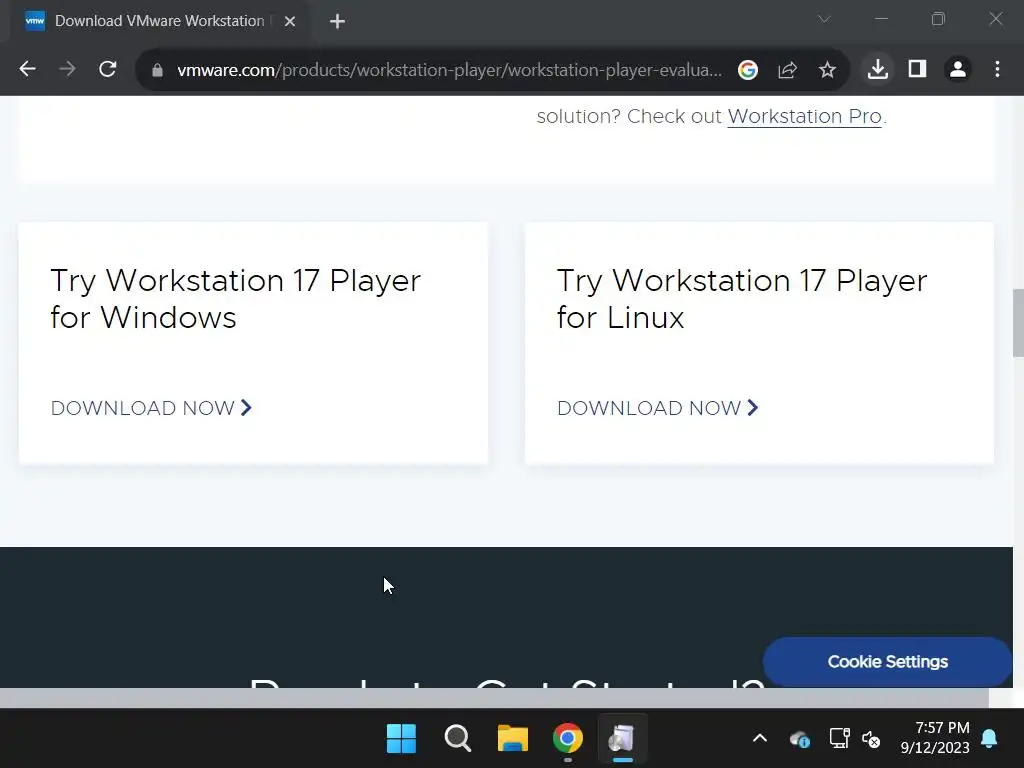Restore down the Chrome window

(x=938, y=19)
